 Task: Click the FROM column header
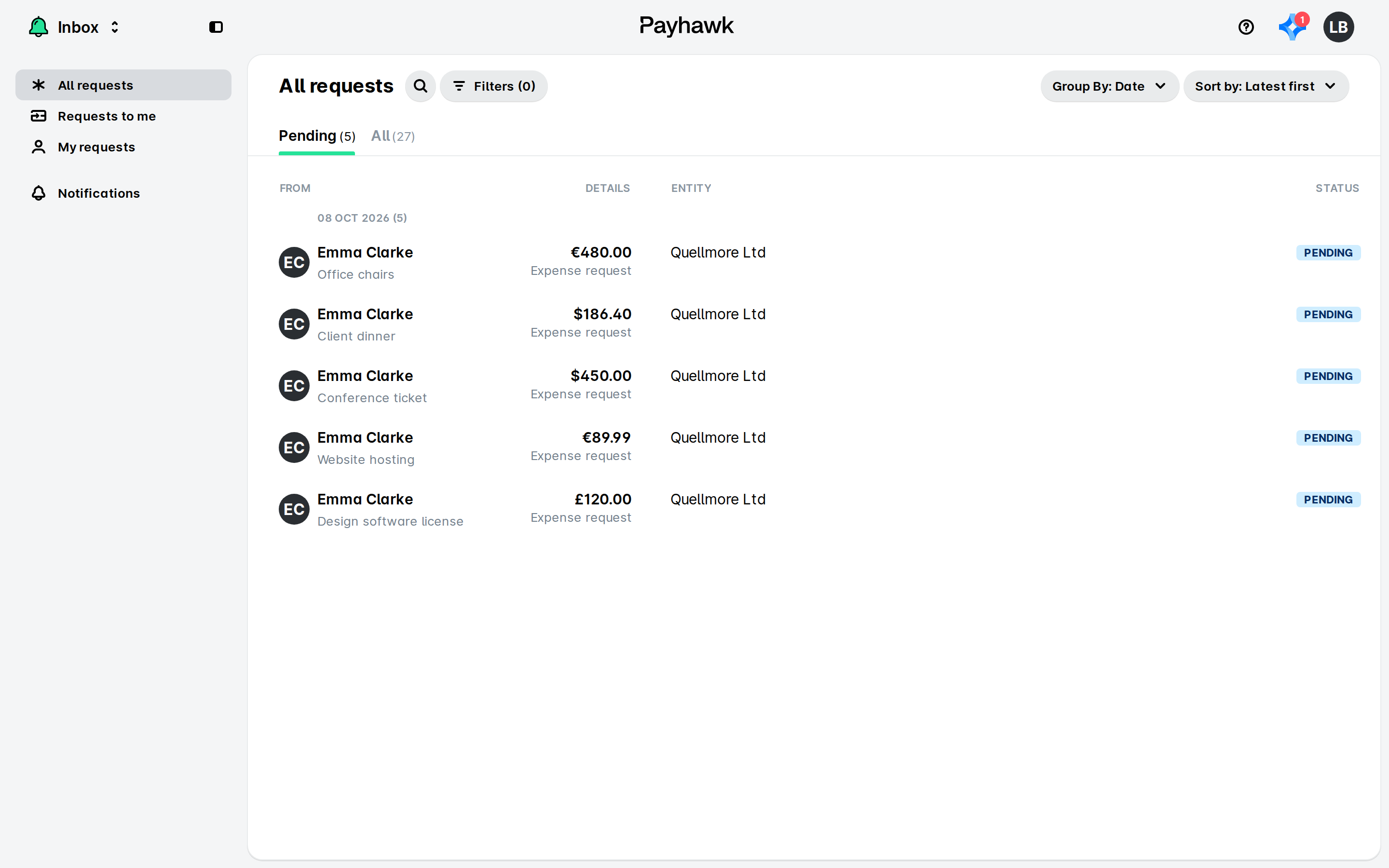coord(295,188)
